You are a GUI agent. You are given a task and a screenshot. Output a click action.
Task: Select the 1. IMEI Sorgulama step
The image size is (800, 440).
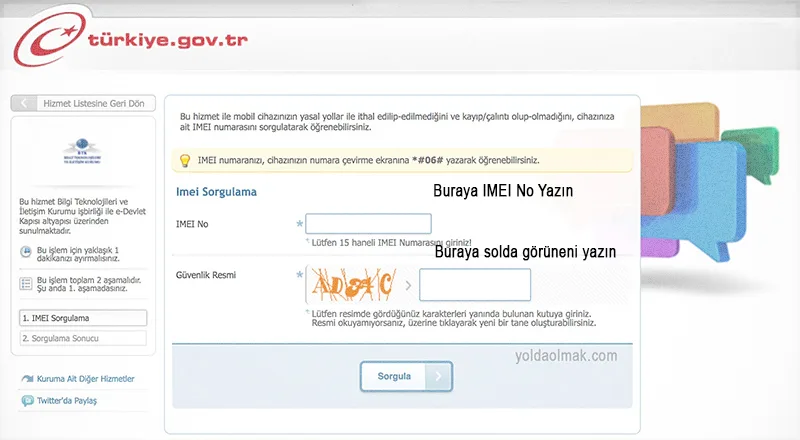(82, 318)
